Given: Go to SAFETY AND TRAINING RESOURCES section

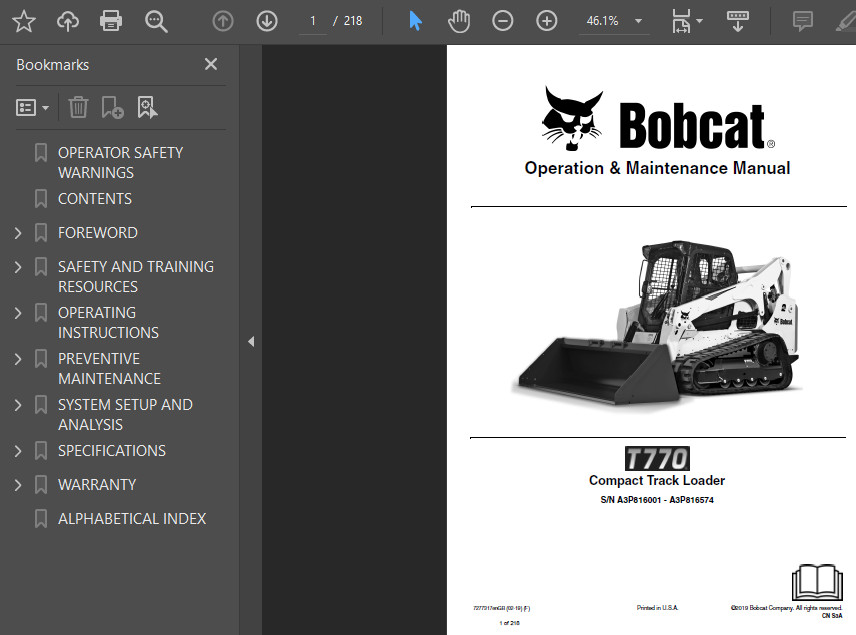Looking at the screenshot, I should (135, 276).
